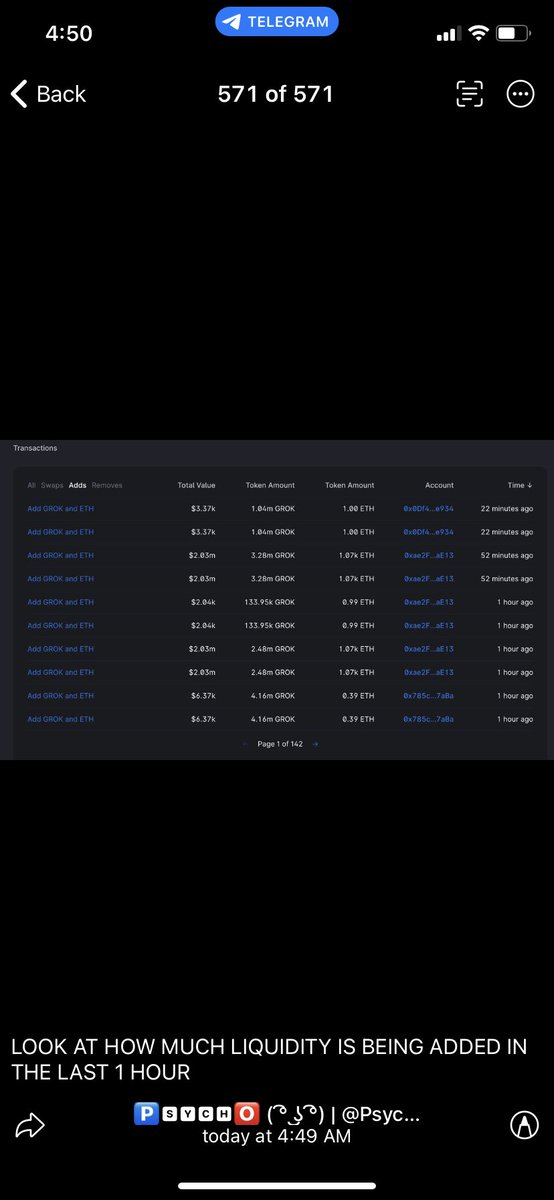Open the markup pen icon
554x1200 pixels.
(523, 1125)
